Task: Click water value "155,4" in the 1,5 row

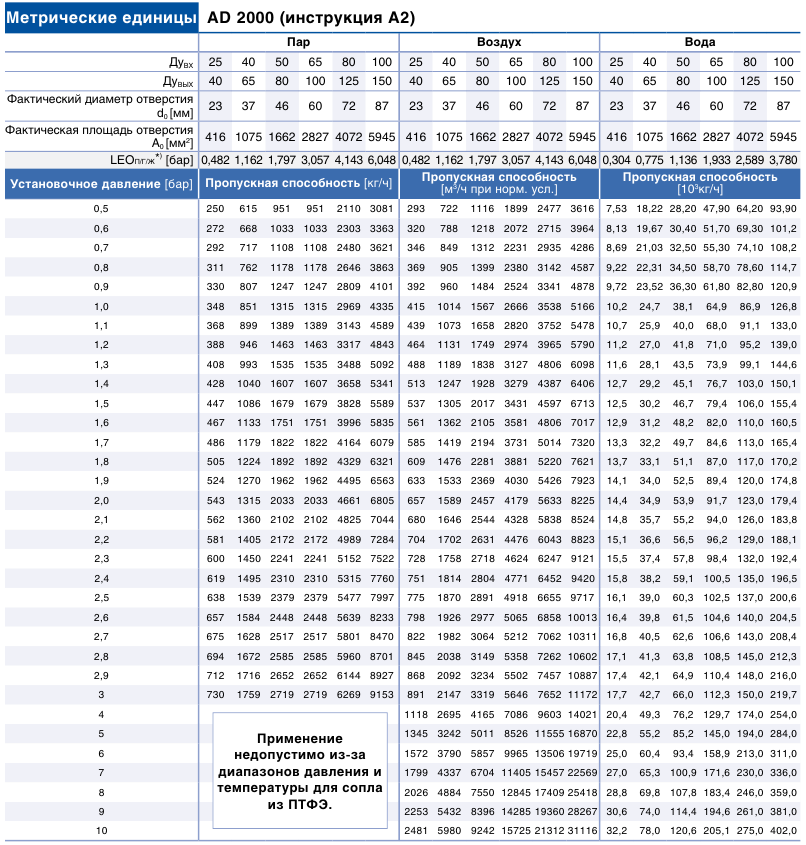Action: 783,404
